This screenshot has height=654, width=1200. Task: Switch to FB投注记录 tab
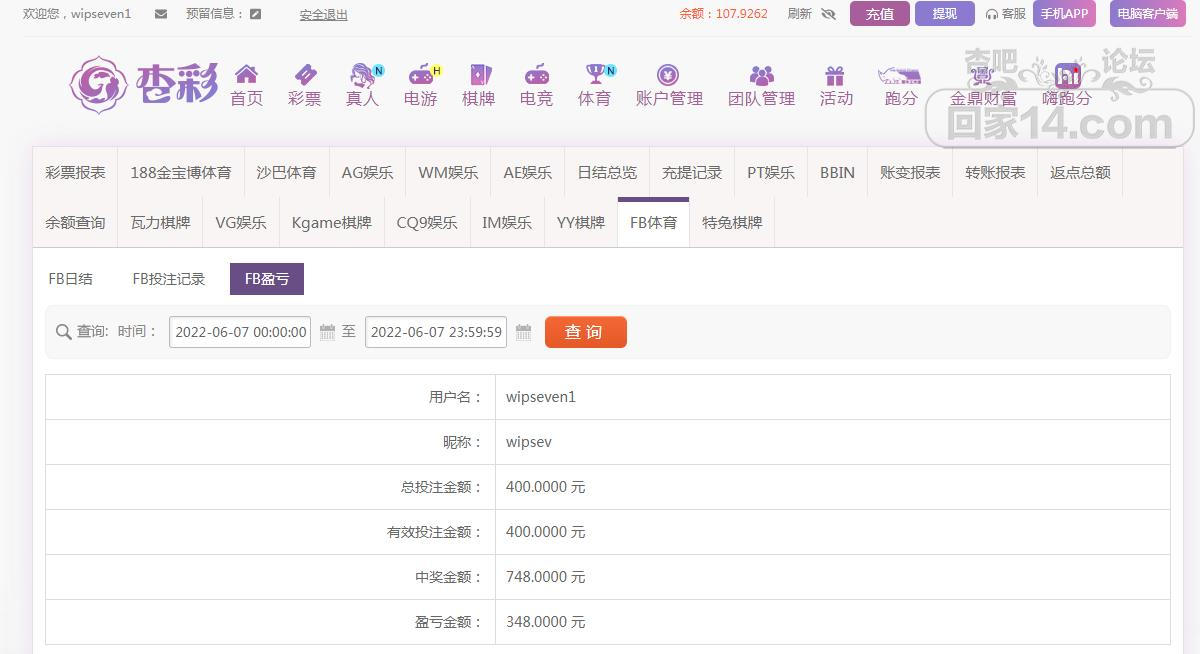169,279
